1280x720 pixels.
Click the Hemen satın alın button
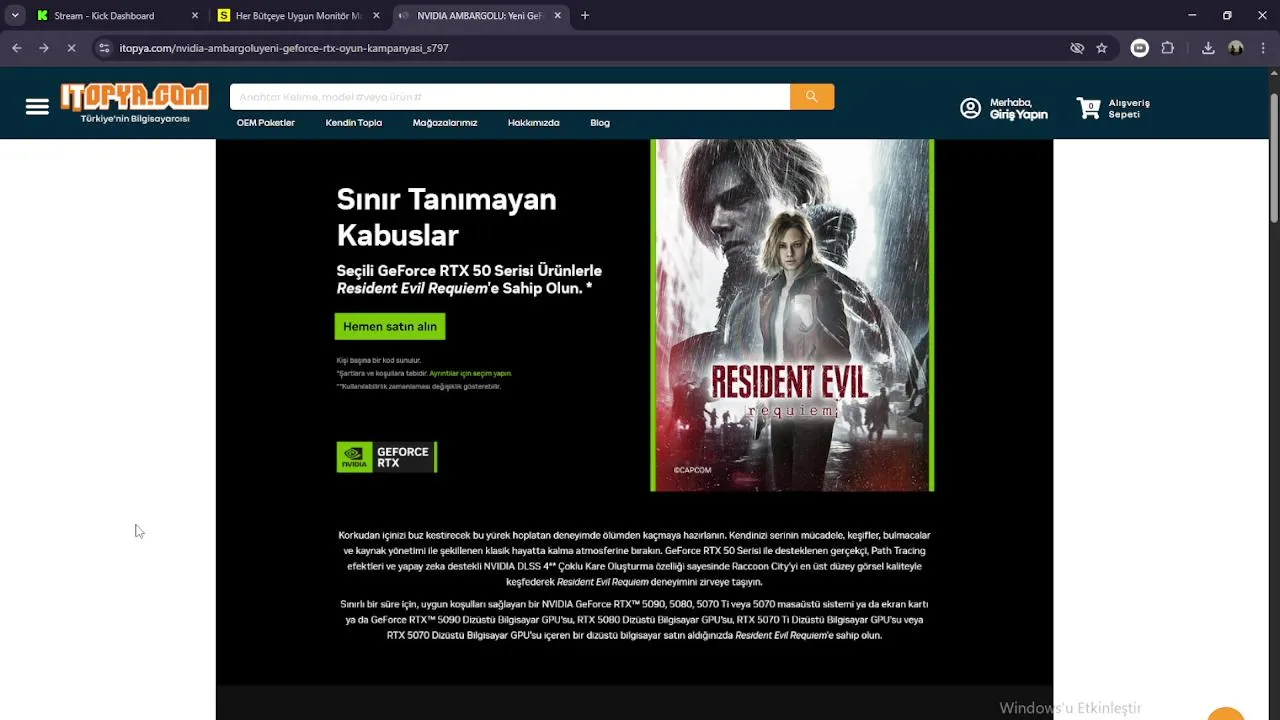(x=390, y=326)
